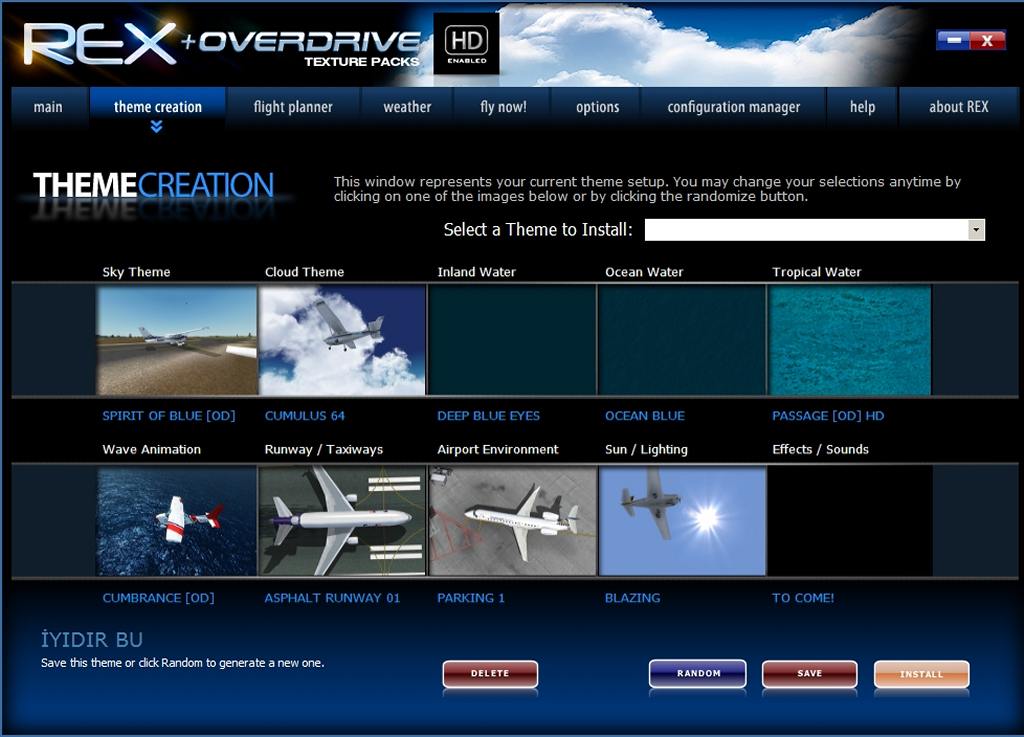1024x737 pixels.
Task: Open the configuration manager tab
Action: (733, 106)
